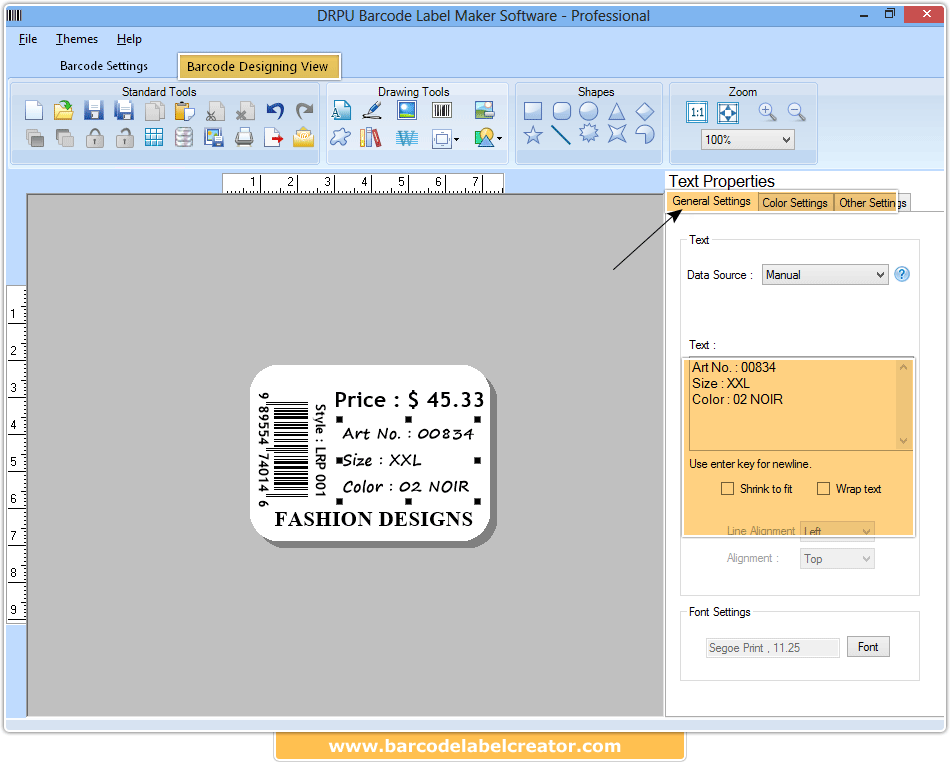This screenshot has height=762, width=950.
Task: Select the Price : $ 45.33 label text
Action: tap(409, 400)
